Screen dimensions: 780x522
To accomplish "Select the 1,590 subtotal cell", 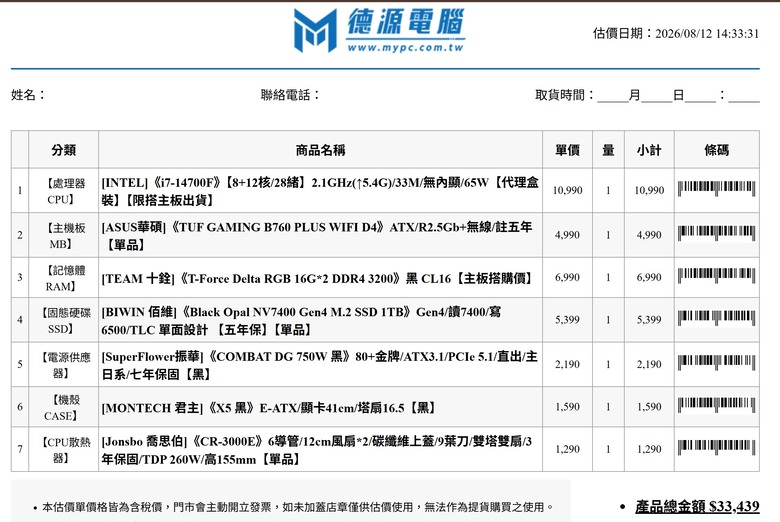I will click(649, 407).
